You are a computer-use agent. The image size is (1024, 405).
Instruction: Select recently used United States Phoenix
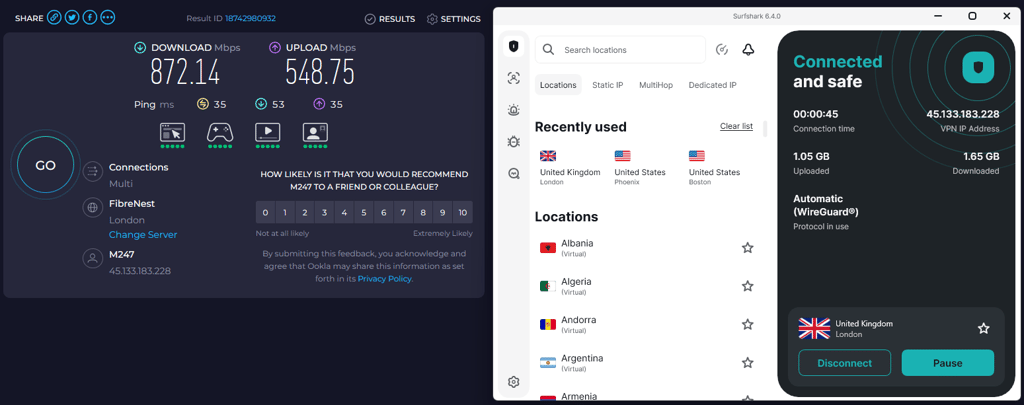pos(640,168)
